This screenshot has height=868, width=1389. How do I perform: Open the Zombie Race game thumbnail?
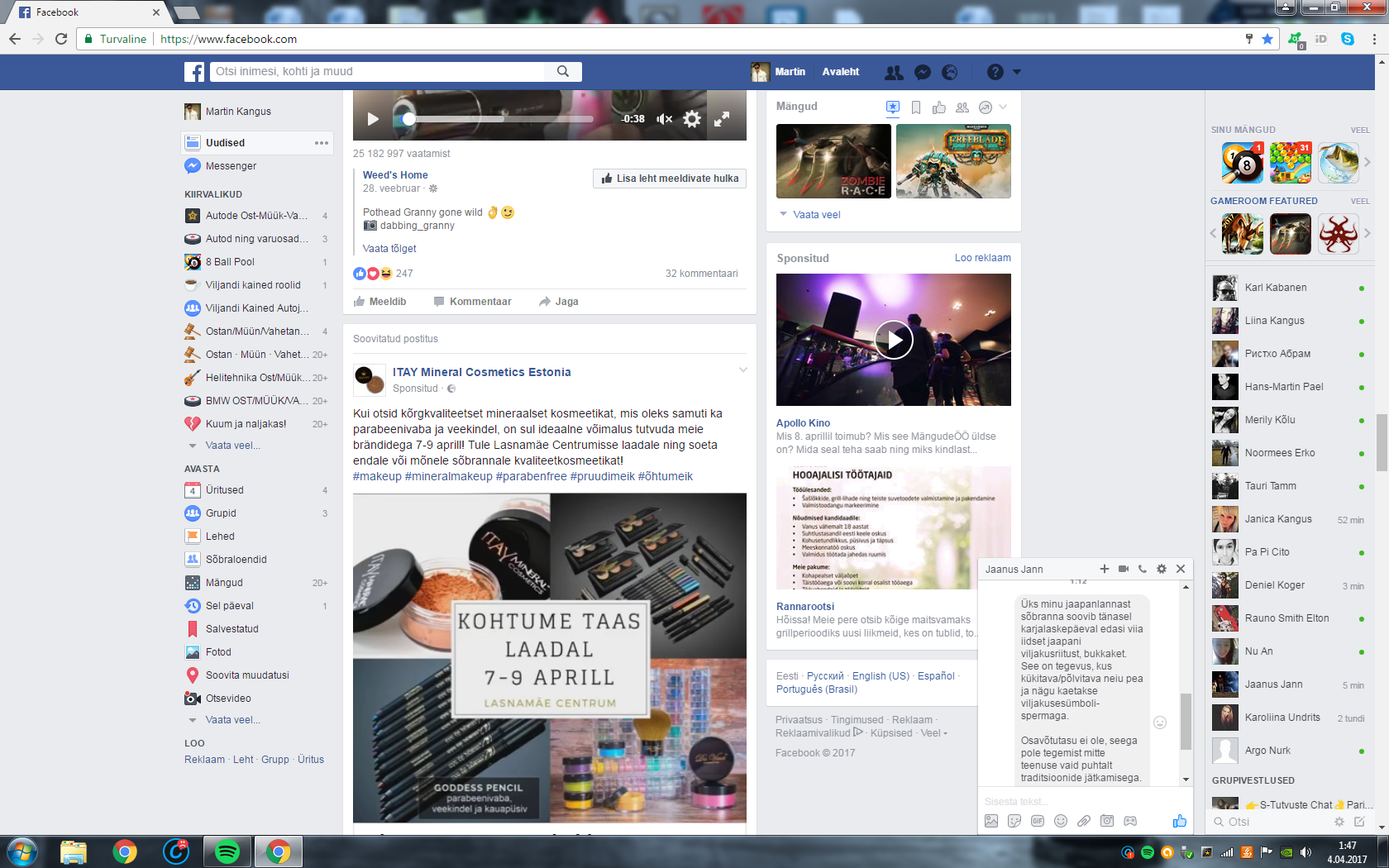(833, 161)
